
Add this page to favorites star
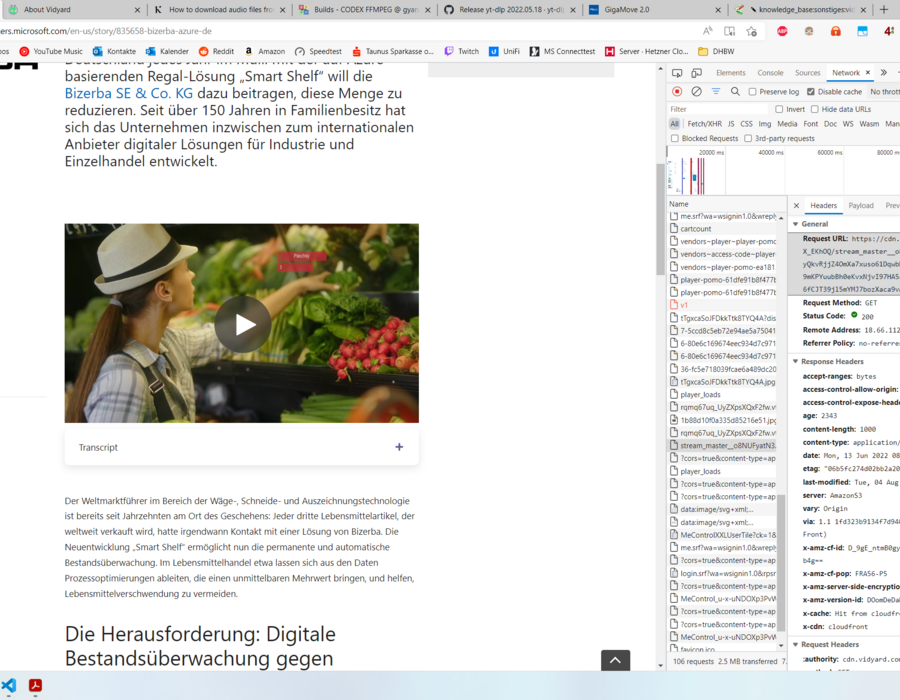751,31
